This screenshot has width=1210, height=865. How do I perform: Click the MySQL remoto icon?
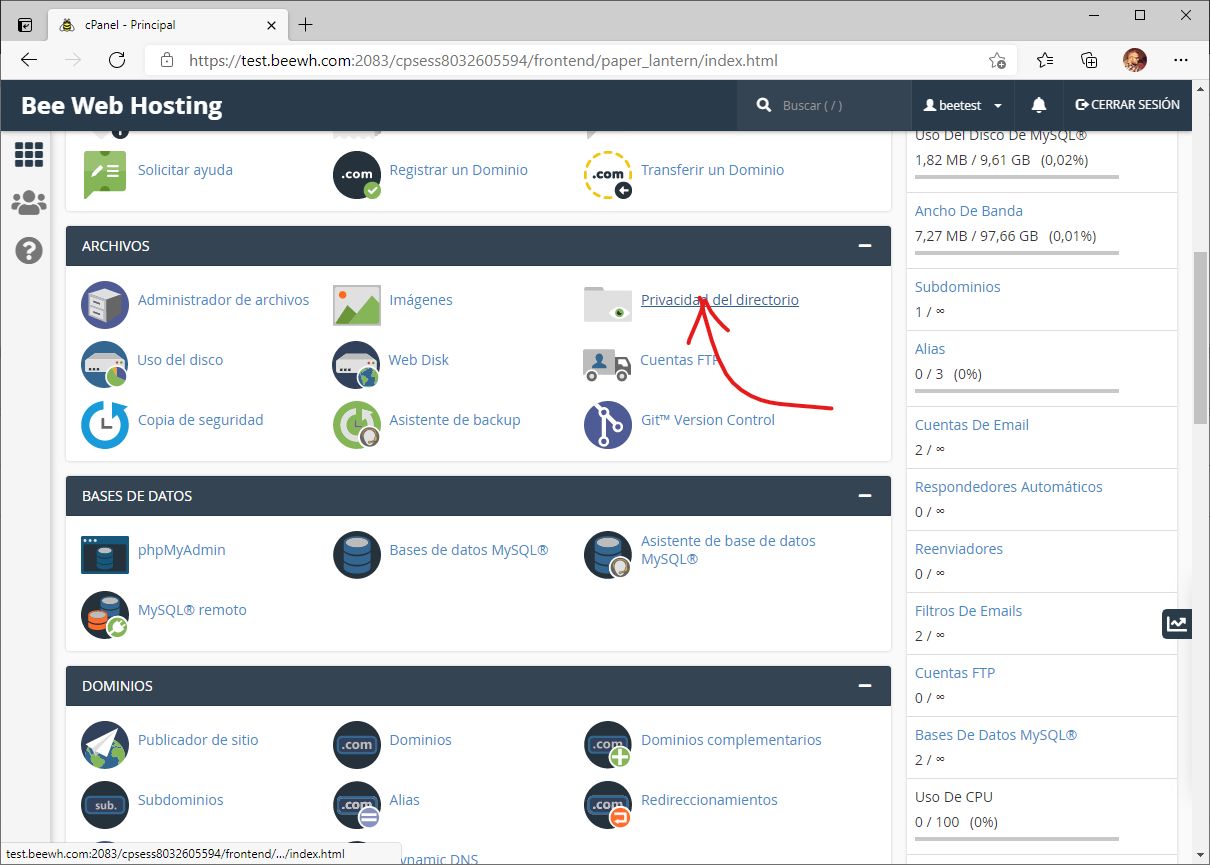click(x=105, y=615)
